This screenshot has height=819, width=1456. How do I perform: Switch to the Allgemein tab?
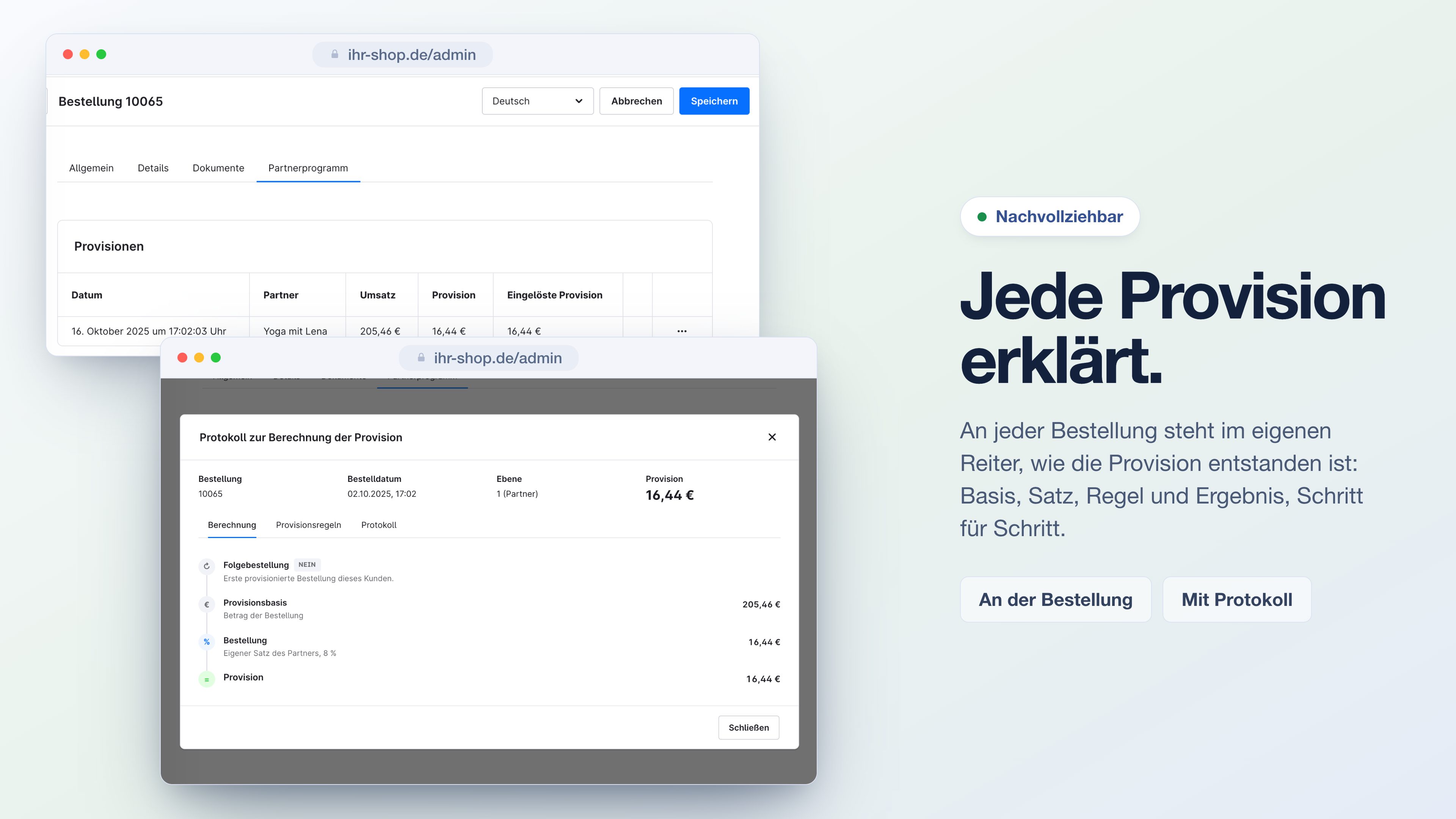click(x=91, y=168)
